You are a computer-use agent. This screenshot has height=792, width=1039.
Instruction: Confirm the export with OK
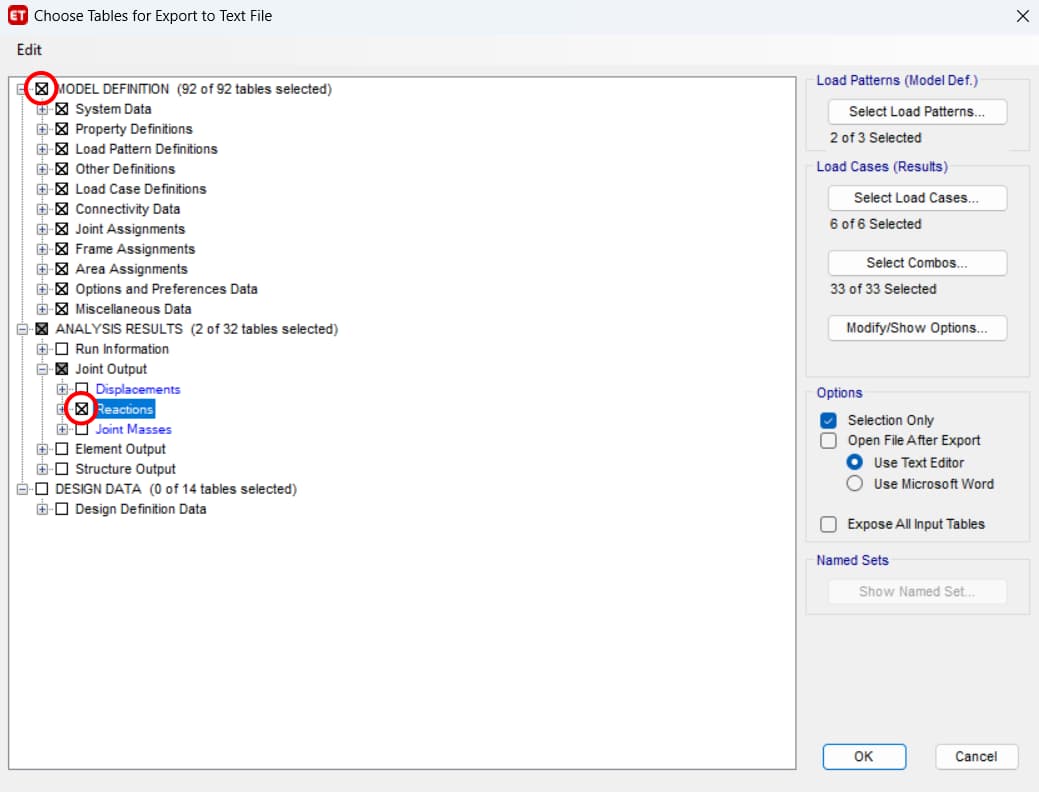[864, 757]
